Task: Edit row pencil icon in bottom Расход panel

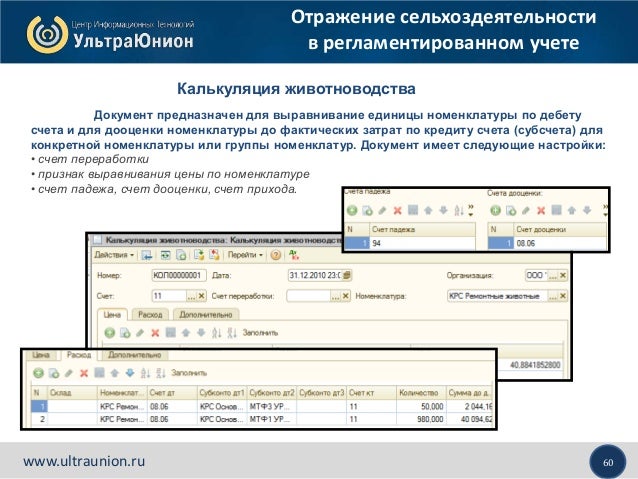Action: (69, 373)
